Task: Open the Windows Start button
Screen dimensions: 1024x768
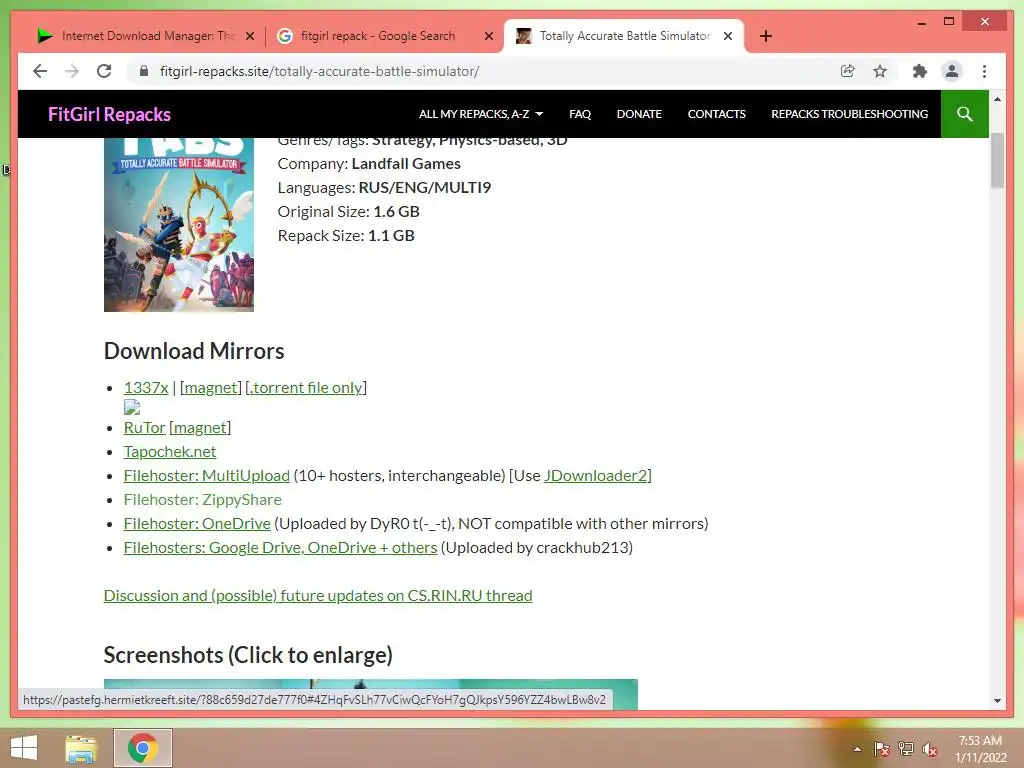Action: pos(24,748)
